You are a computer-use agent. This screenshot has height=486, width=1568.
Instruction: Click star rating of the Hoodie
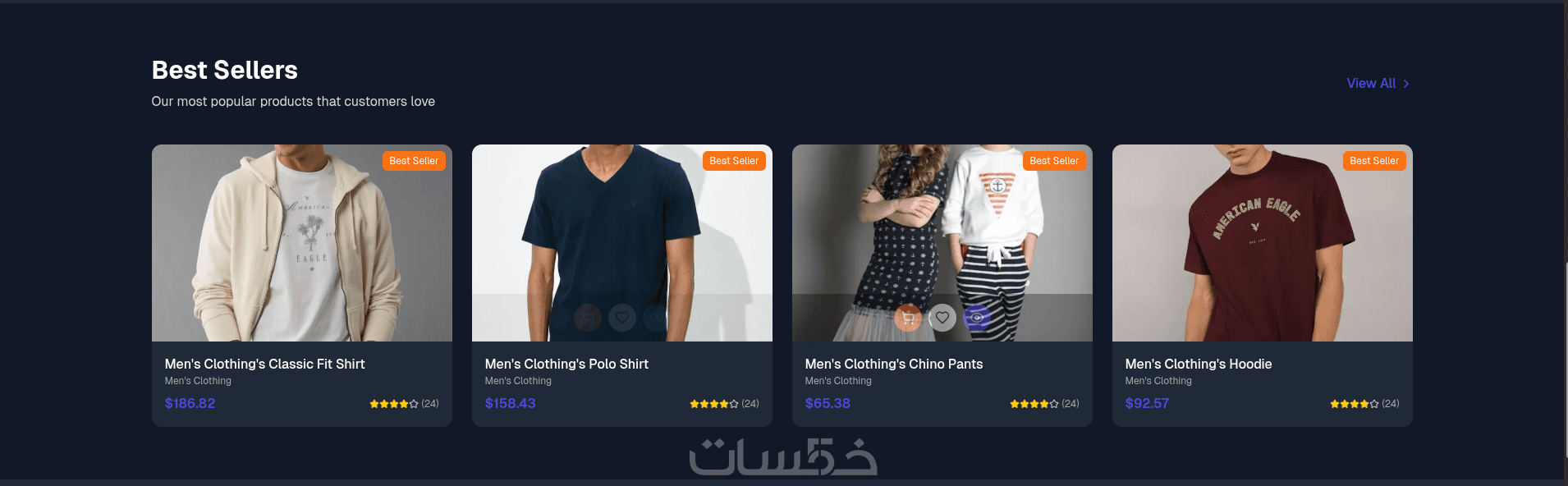[1355, 404]
